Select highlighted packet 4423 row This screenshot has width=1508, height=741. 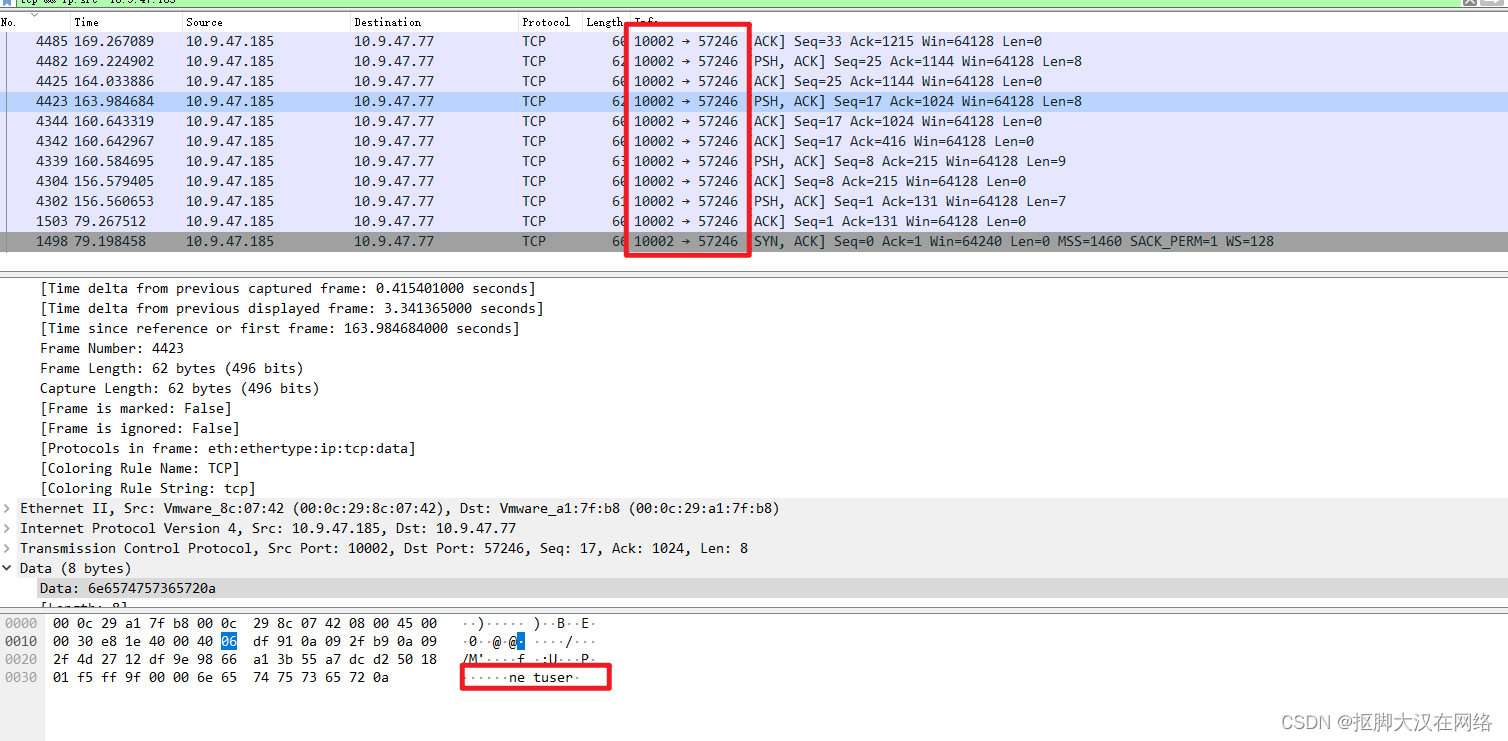754,101
